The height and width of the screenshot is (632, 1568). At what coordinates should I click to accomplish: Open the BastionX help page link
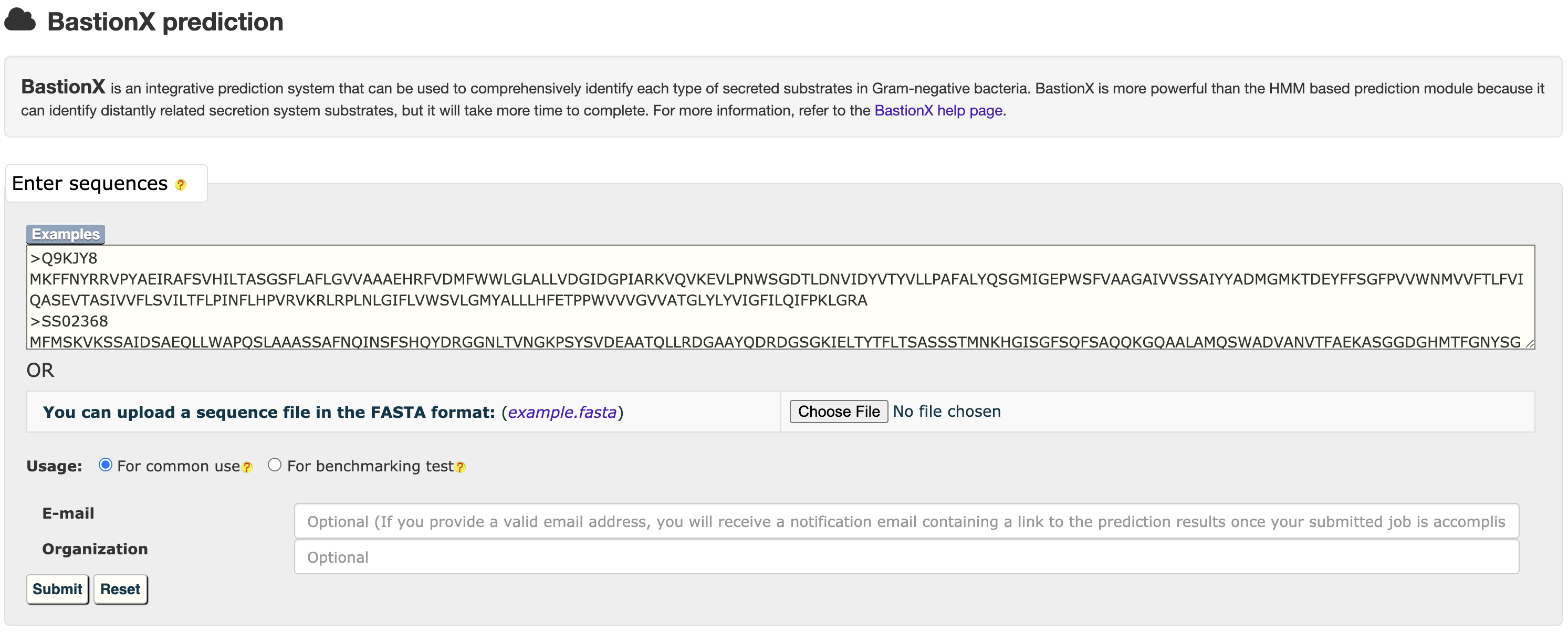coord(938,111)
